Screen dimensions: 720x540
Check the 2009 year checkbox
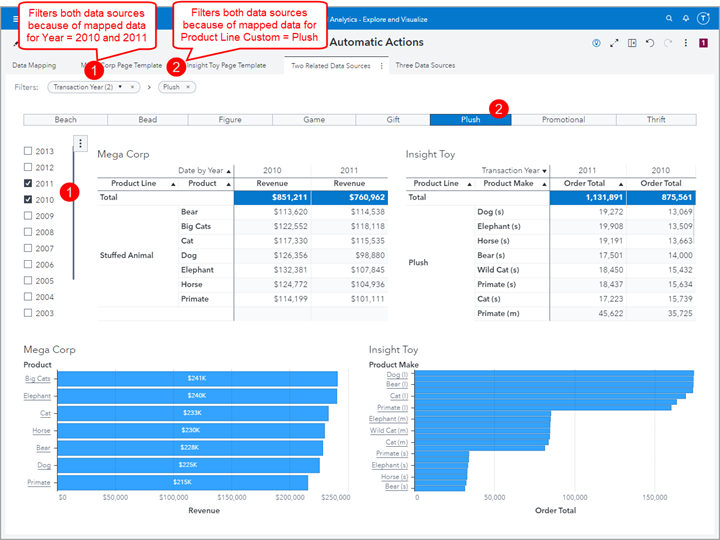click(28, 215)
